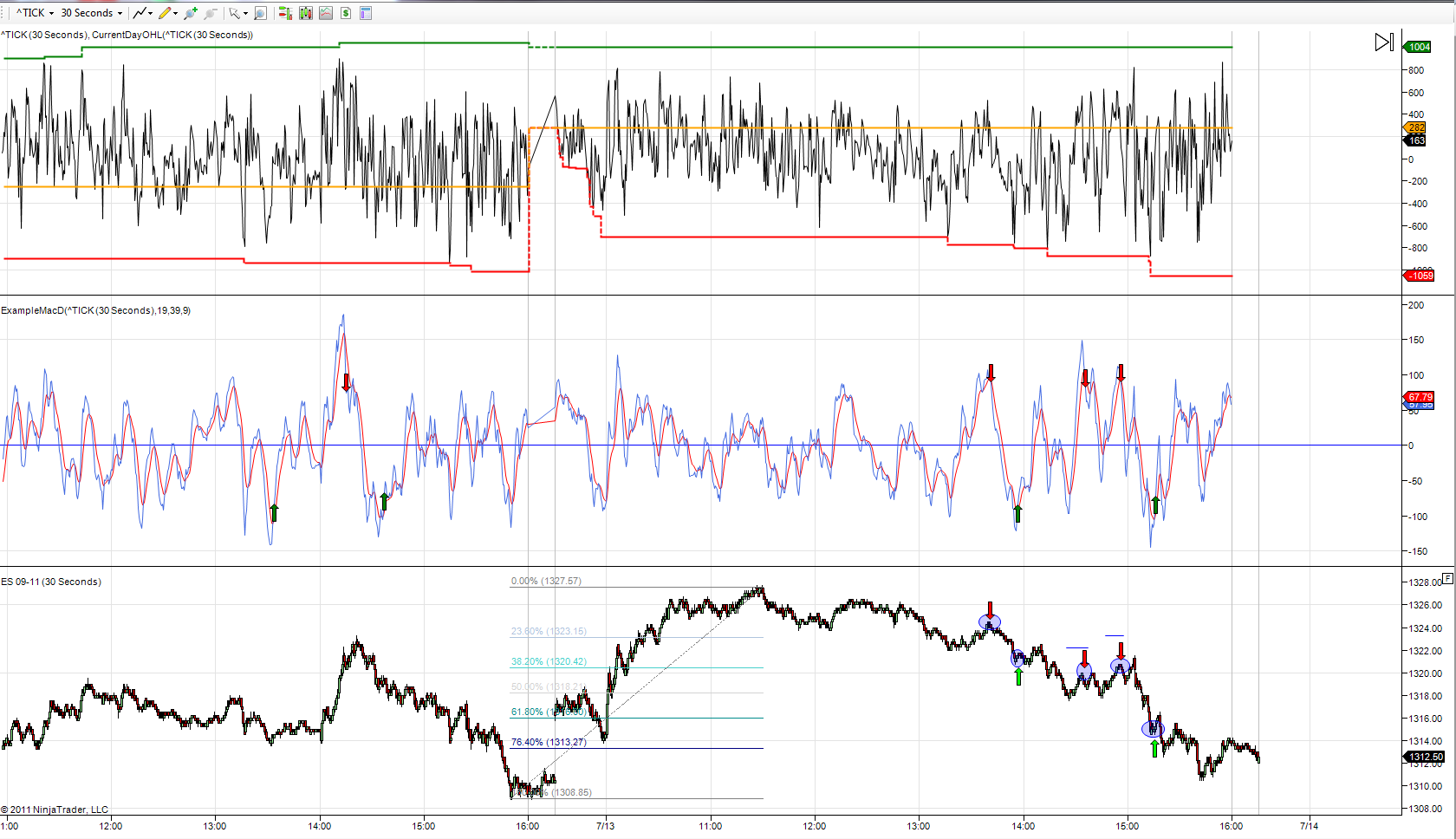Click the F icon beside ES price scale
This screenshot has height=839, width=1456.
coord(1447,577)
